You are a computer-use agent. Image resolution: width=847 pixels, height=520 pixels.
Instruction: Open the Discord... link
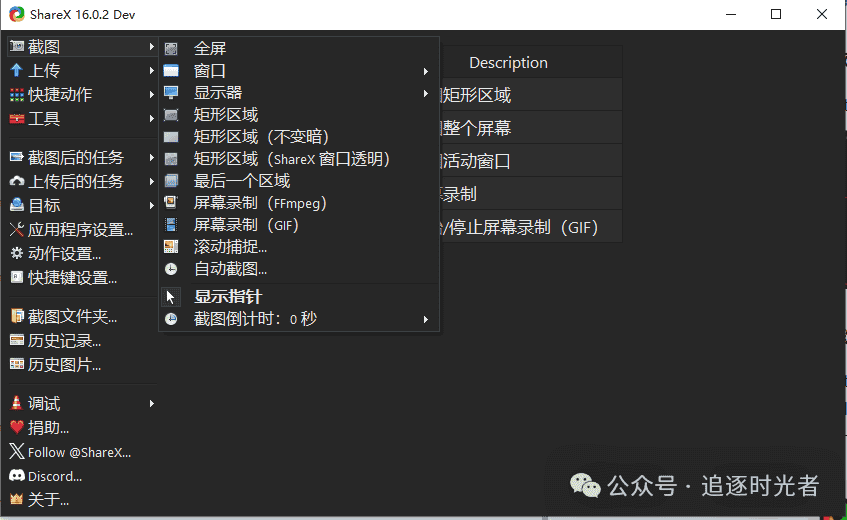[x=55, y=476]
